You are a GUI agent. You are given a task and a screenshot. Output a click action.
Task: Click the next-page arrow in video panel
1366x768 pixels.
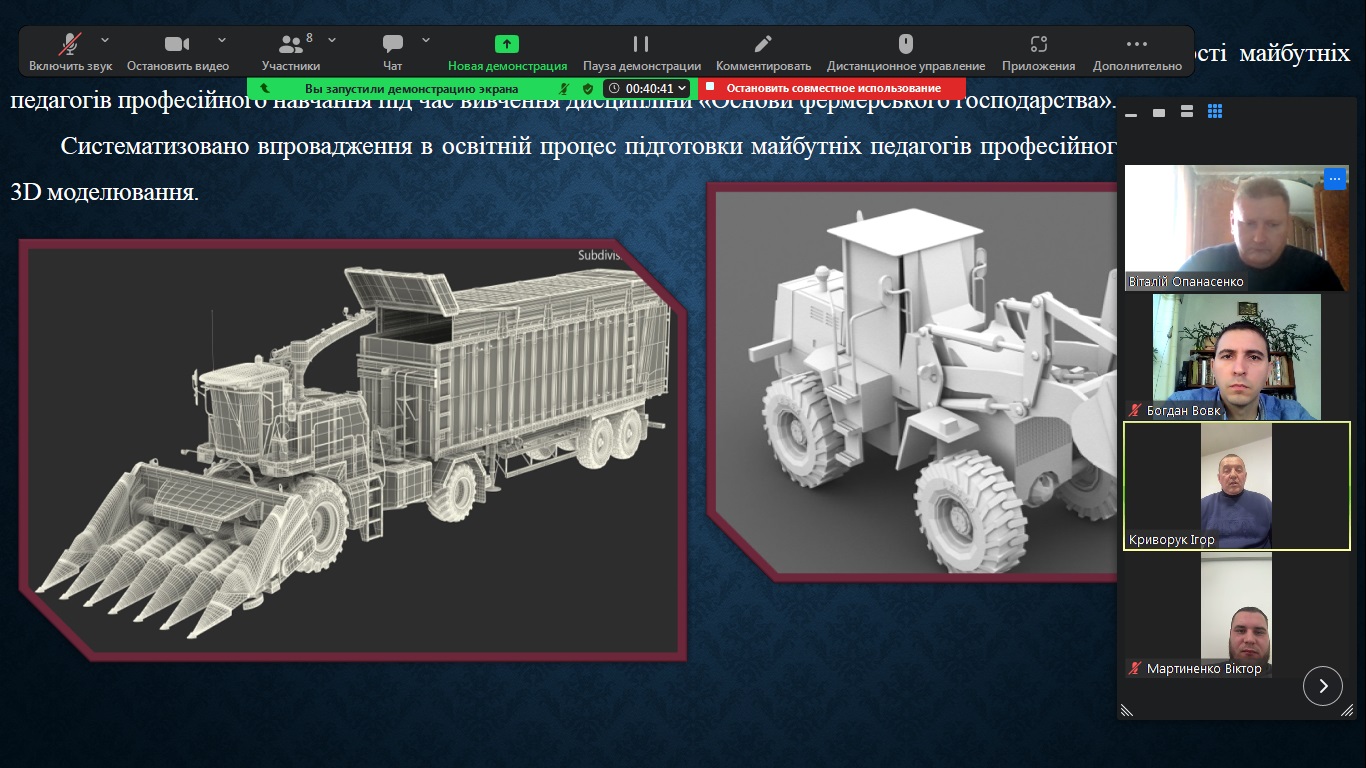(x=1323, y=686)
